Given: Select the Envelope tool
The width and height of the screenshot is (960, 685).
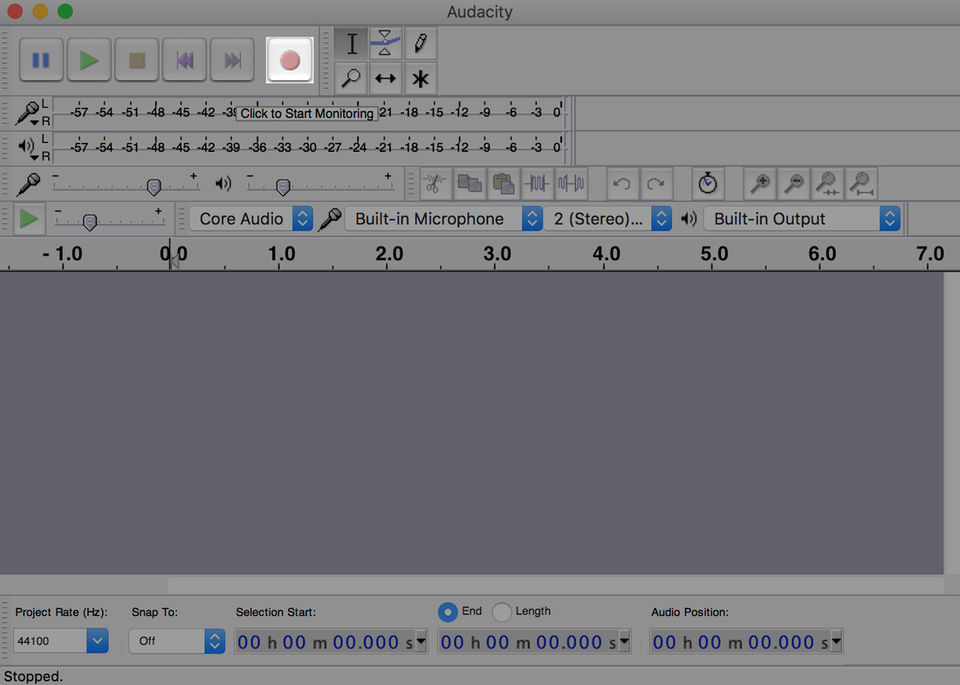Looking at the screenshot, I should 385,43.
